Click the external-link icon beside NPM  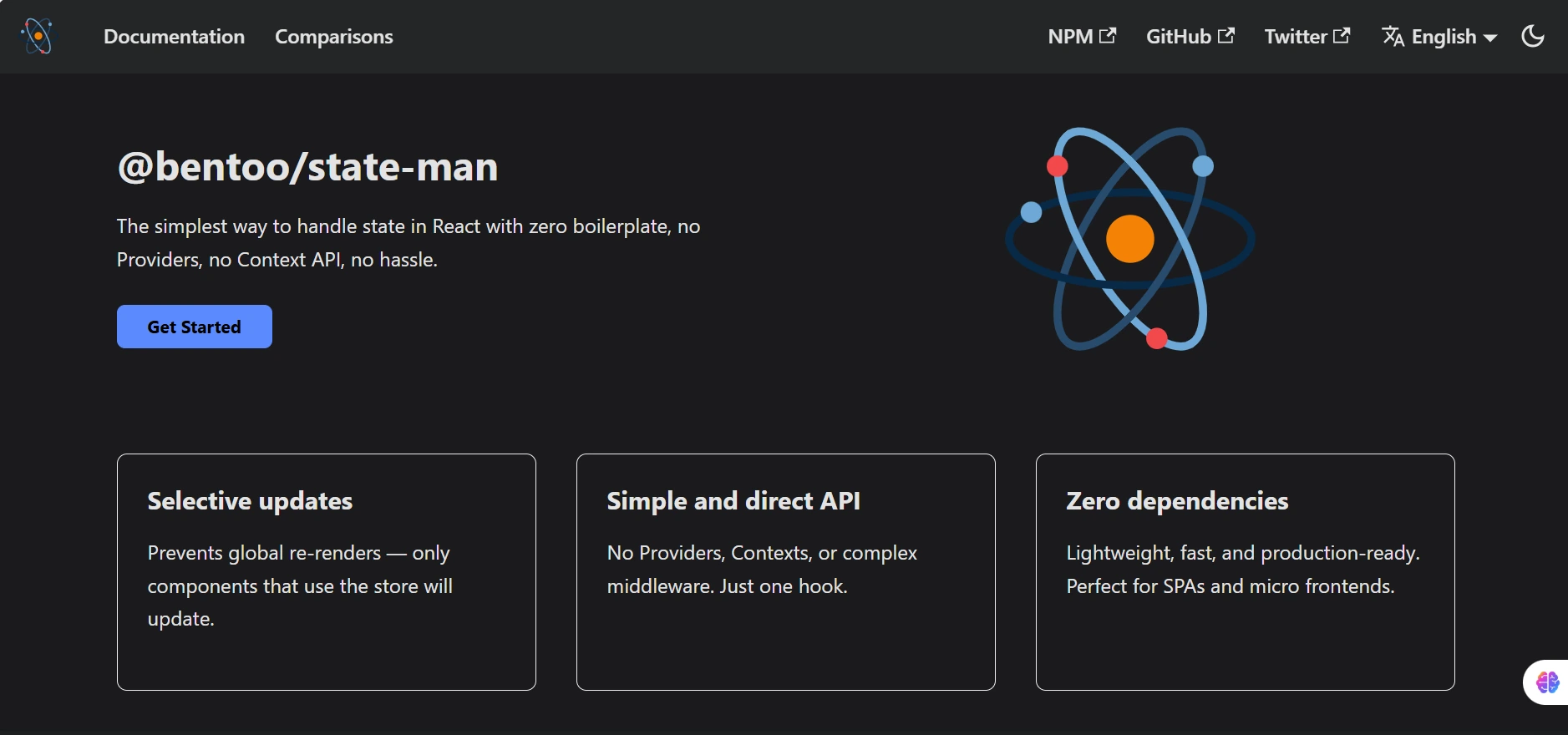(x=1108, y=36)
